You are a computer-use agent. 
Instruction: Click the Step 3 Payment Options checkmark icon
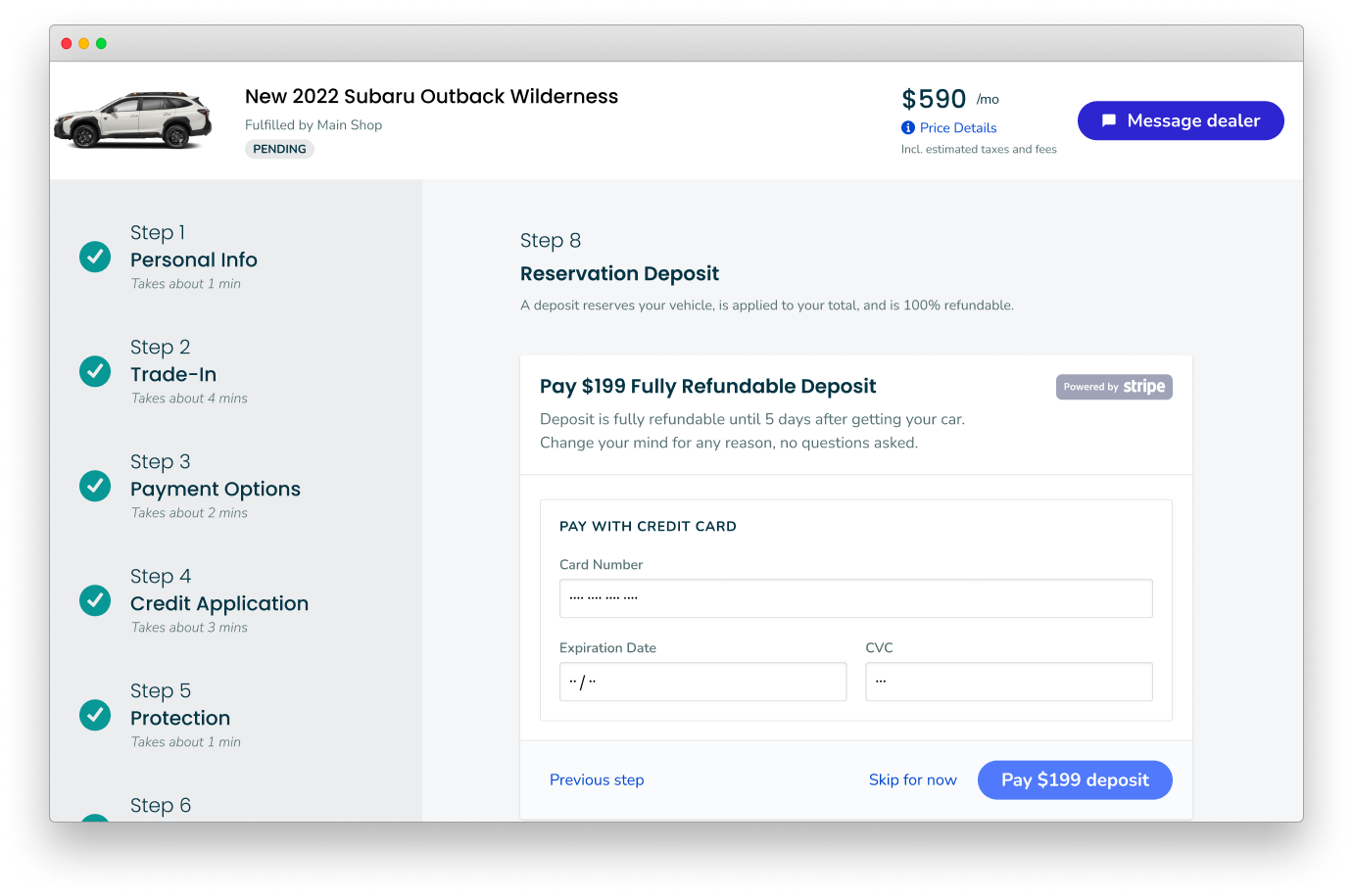click(x=95, y=486)
